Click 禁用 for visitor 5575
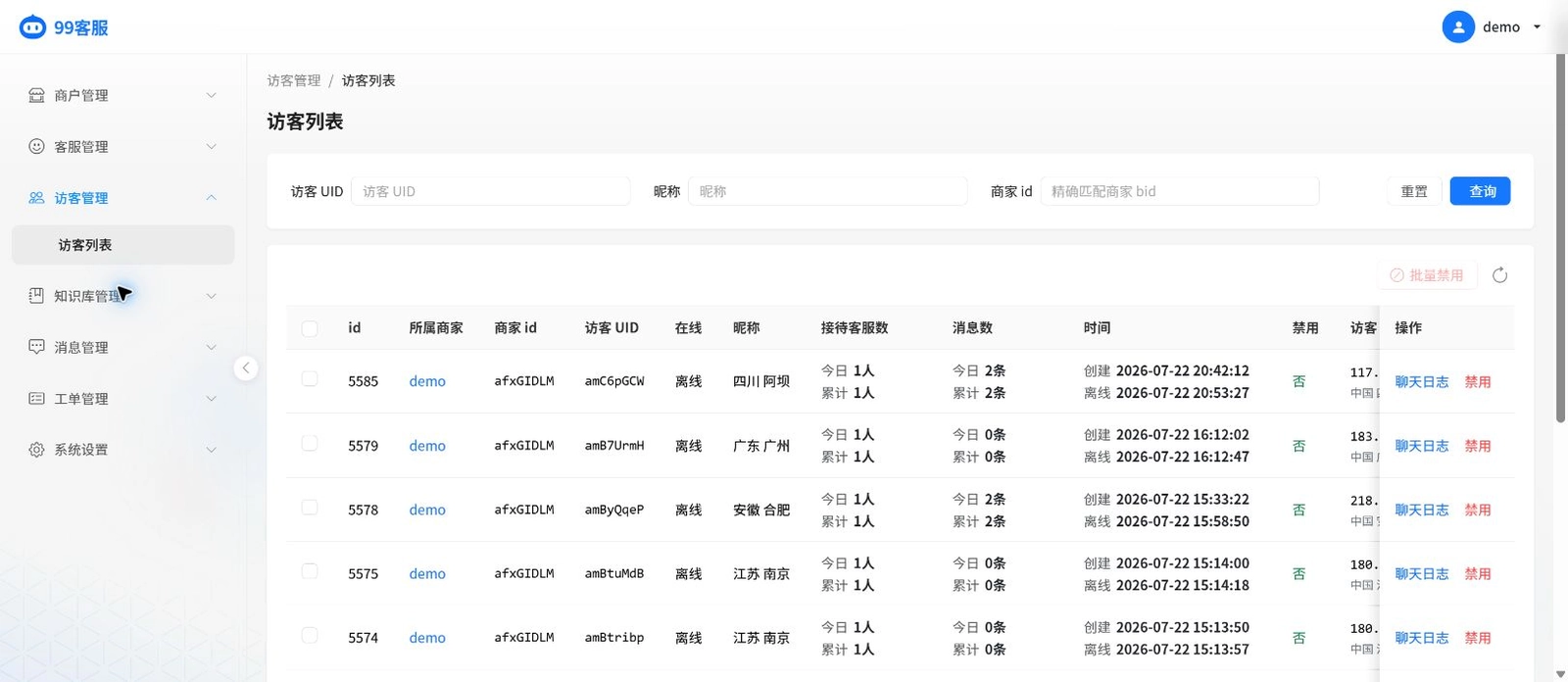 point(1478,574)
